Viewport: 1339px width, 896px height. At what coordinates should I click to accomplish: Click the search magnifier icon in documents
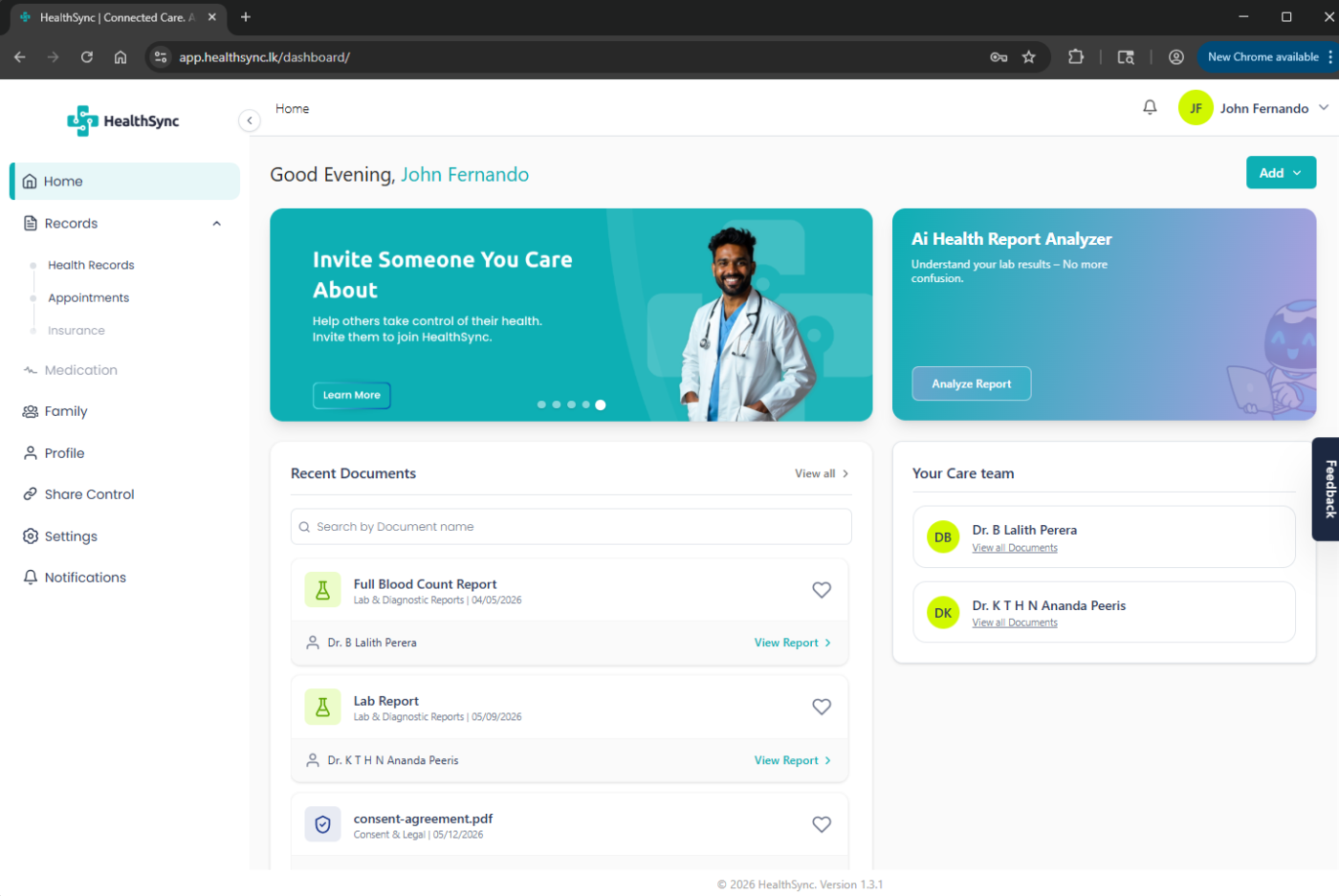304,527
